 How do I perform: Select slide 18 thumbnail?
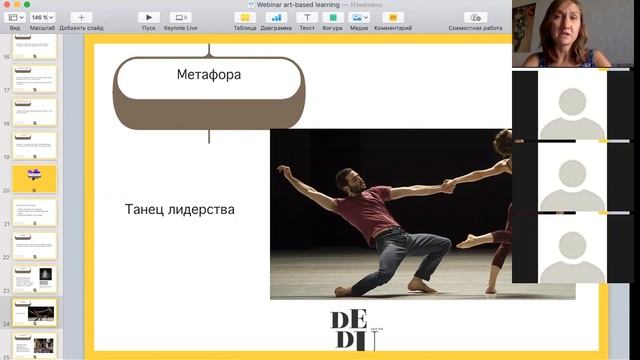[x=34, y=112]
